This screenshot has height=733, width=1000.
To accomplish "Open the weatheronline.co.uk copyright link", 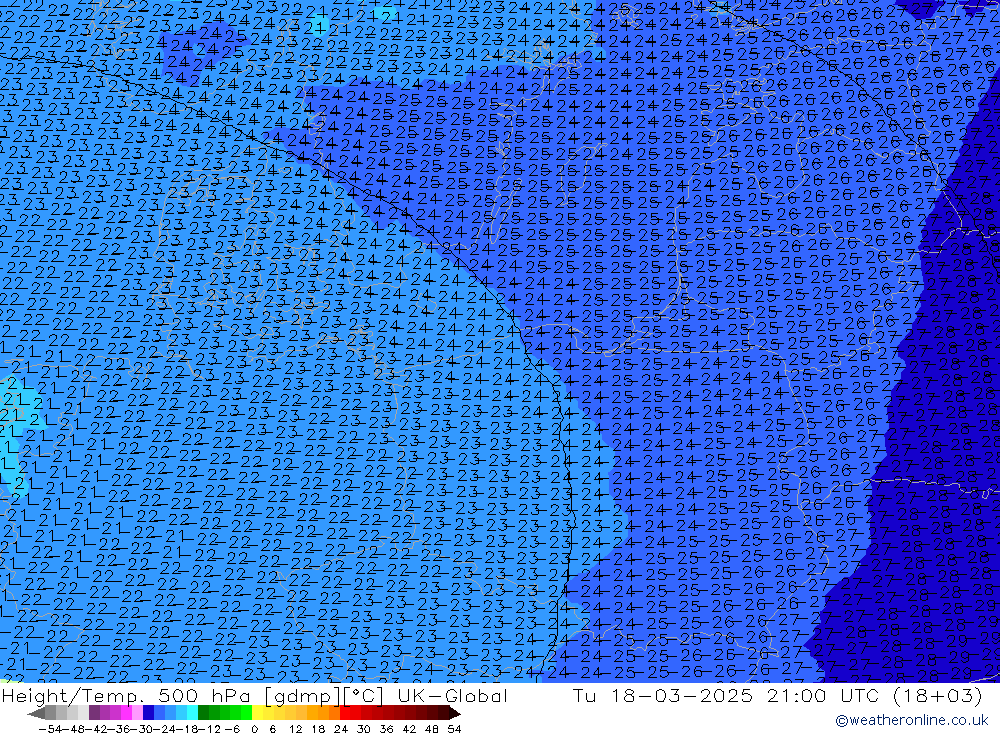I will click(911, 720).
